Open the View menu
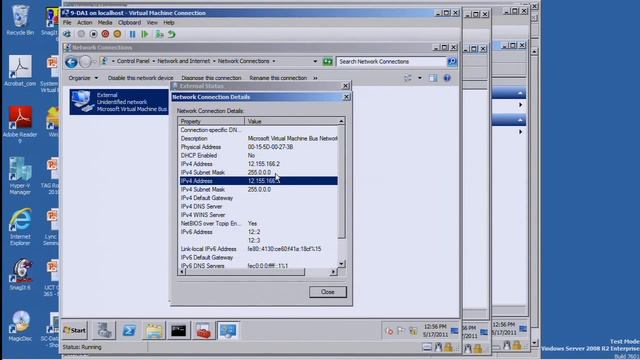The image size is (640, 360). click(x=152, y=23)
